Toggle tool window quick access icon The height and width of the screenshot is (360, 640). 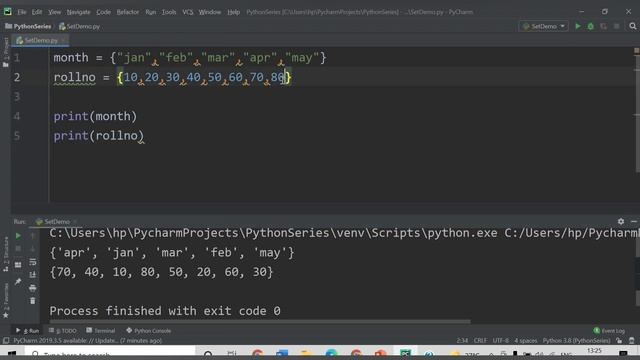click(x=6, y=340)
